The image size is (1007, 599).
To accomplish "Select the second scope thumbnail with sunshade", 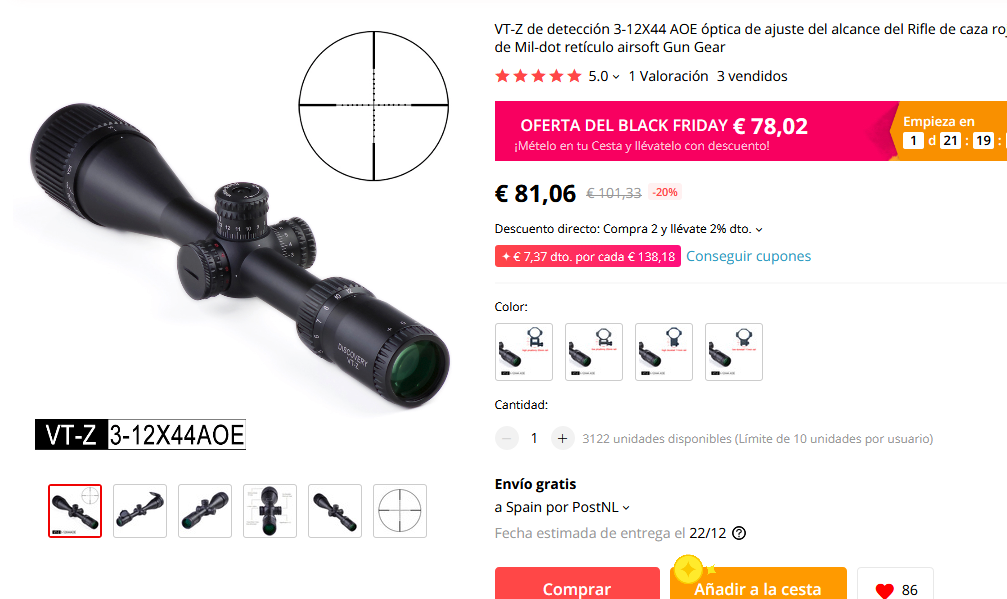I will tap(140, 511).
